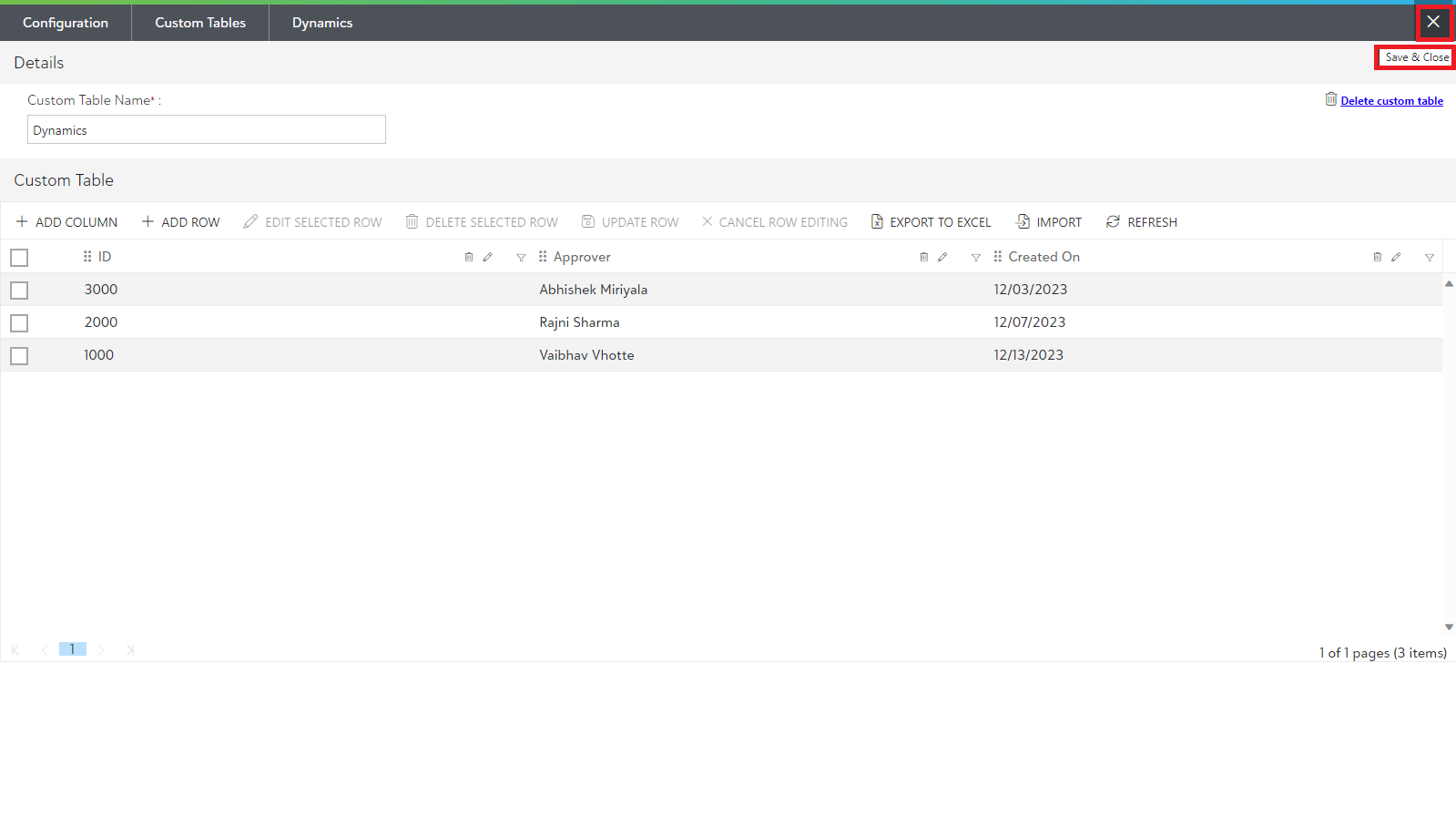
Task: Add a new row to the table
Action: pyautogui.click(x=180, y=222)
